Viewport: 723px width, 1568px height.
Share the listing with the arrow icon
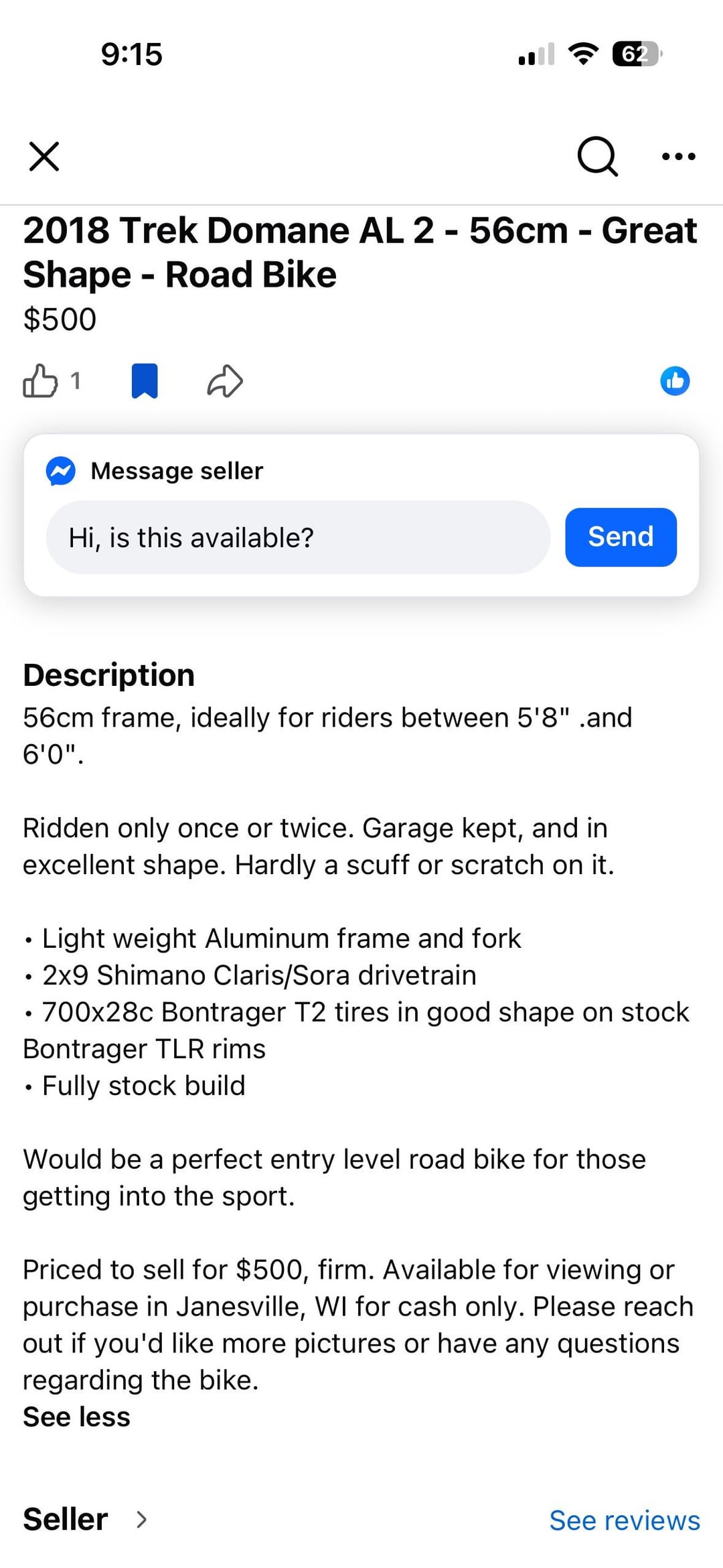tap(225, 381)
